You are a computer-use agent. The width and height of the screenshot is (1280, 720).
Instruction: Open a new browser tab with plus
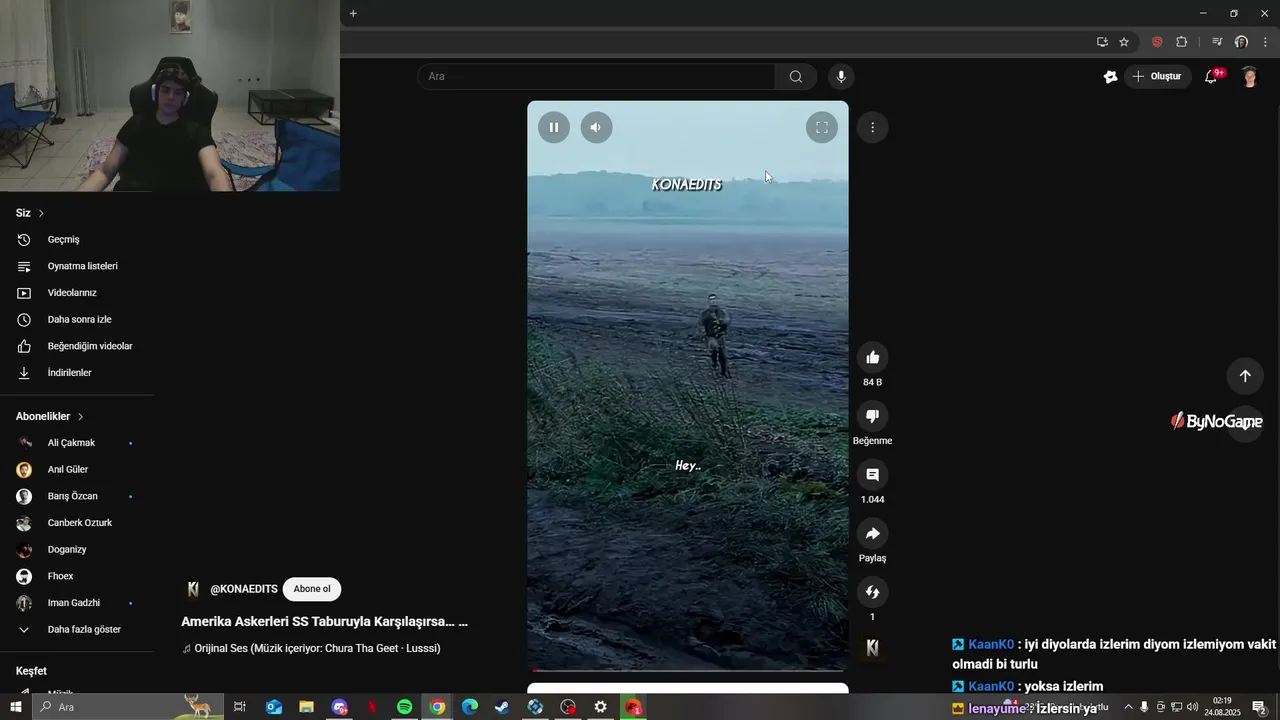[353, 13]
